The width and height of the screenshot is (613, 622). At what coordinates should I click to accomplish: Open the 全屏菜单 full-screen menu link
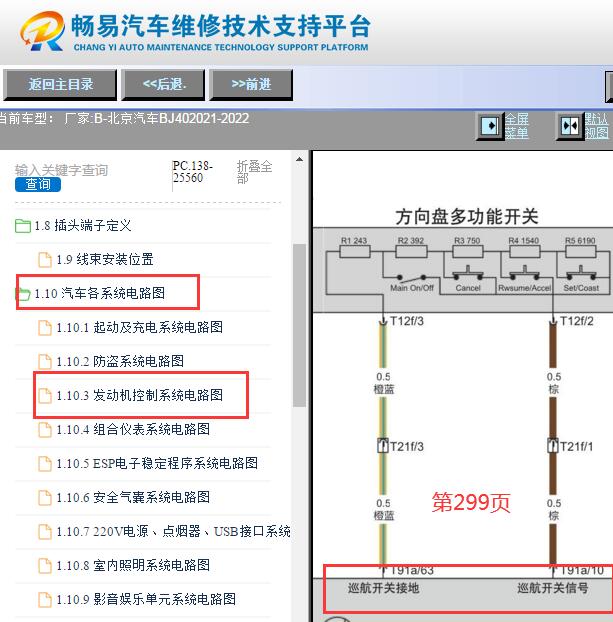(517, 126)
